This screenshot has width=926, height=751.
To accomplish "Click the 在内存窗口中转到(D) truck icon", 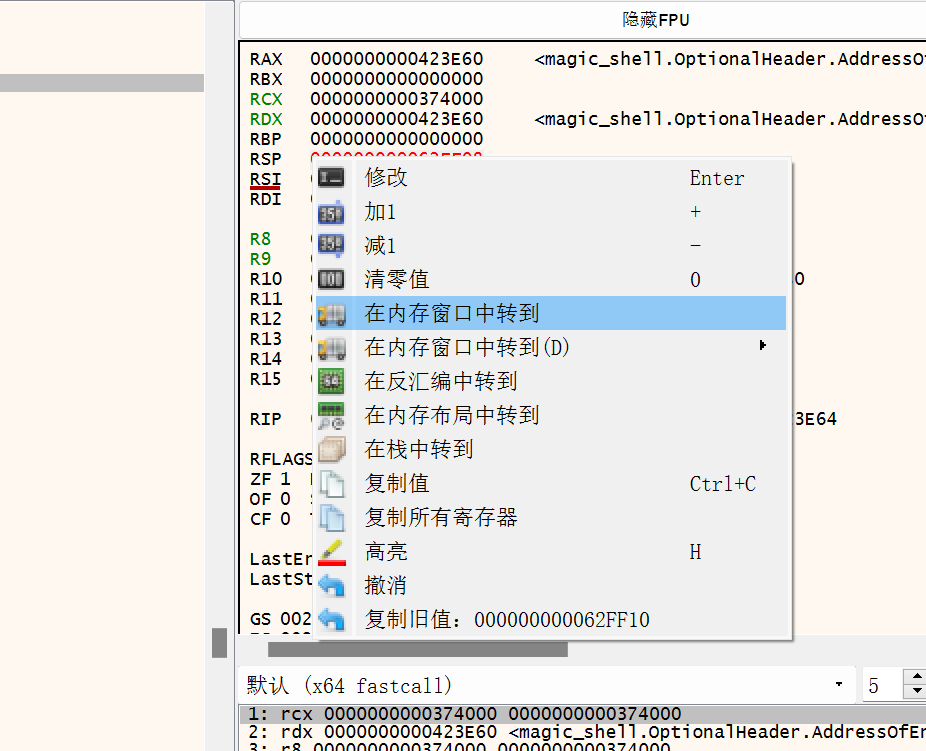I will 331,347.
